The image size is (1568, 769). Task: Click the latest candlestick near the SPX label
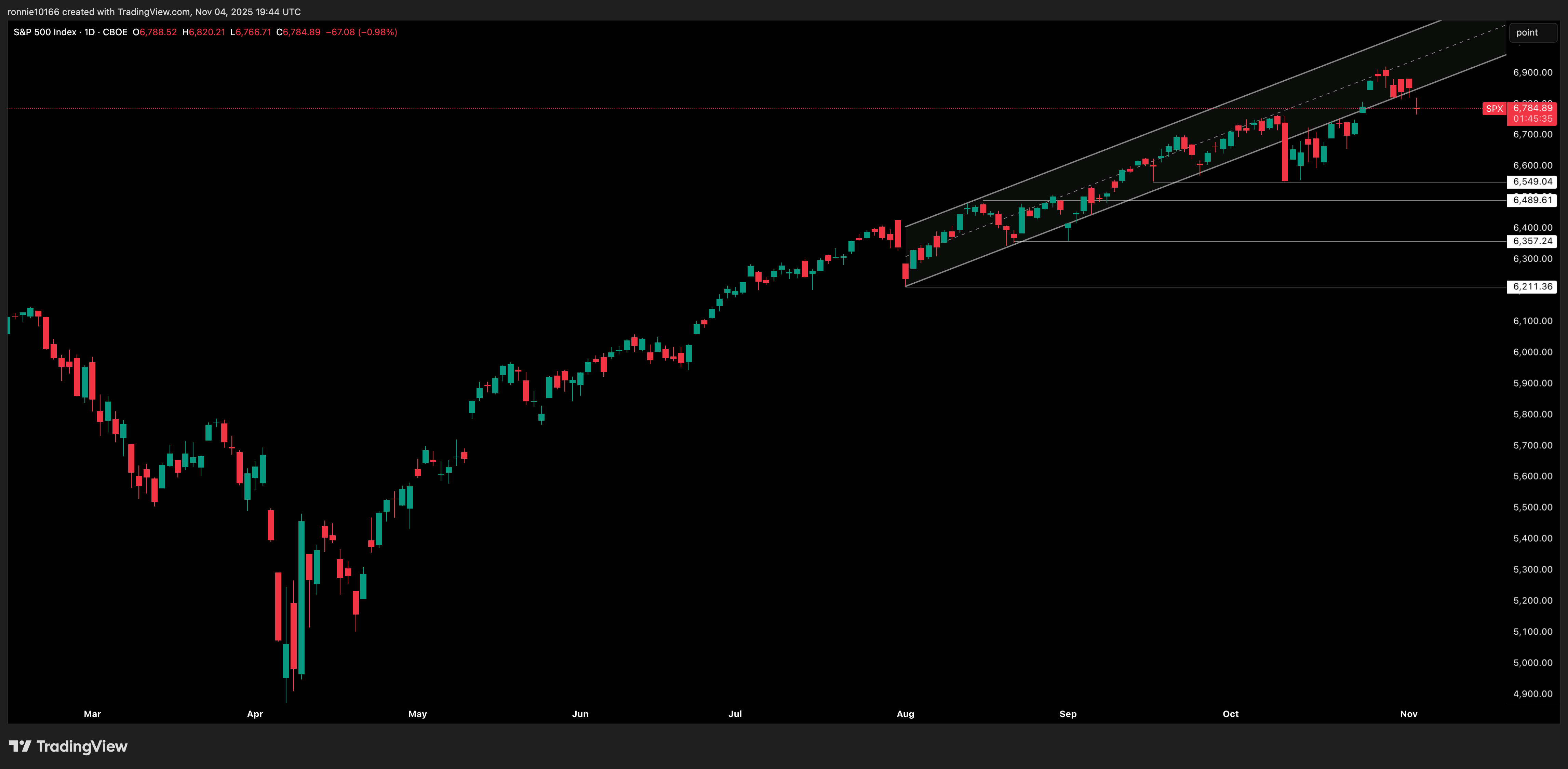[1418, 108]
